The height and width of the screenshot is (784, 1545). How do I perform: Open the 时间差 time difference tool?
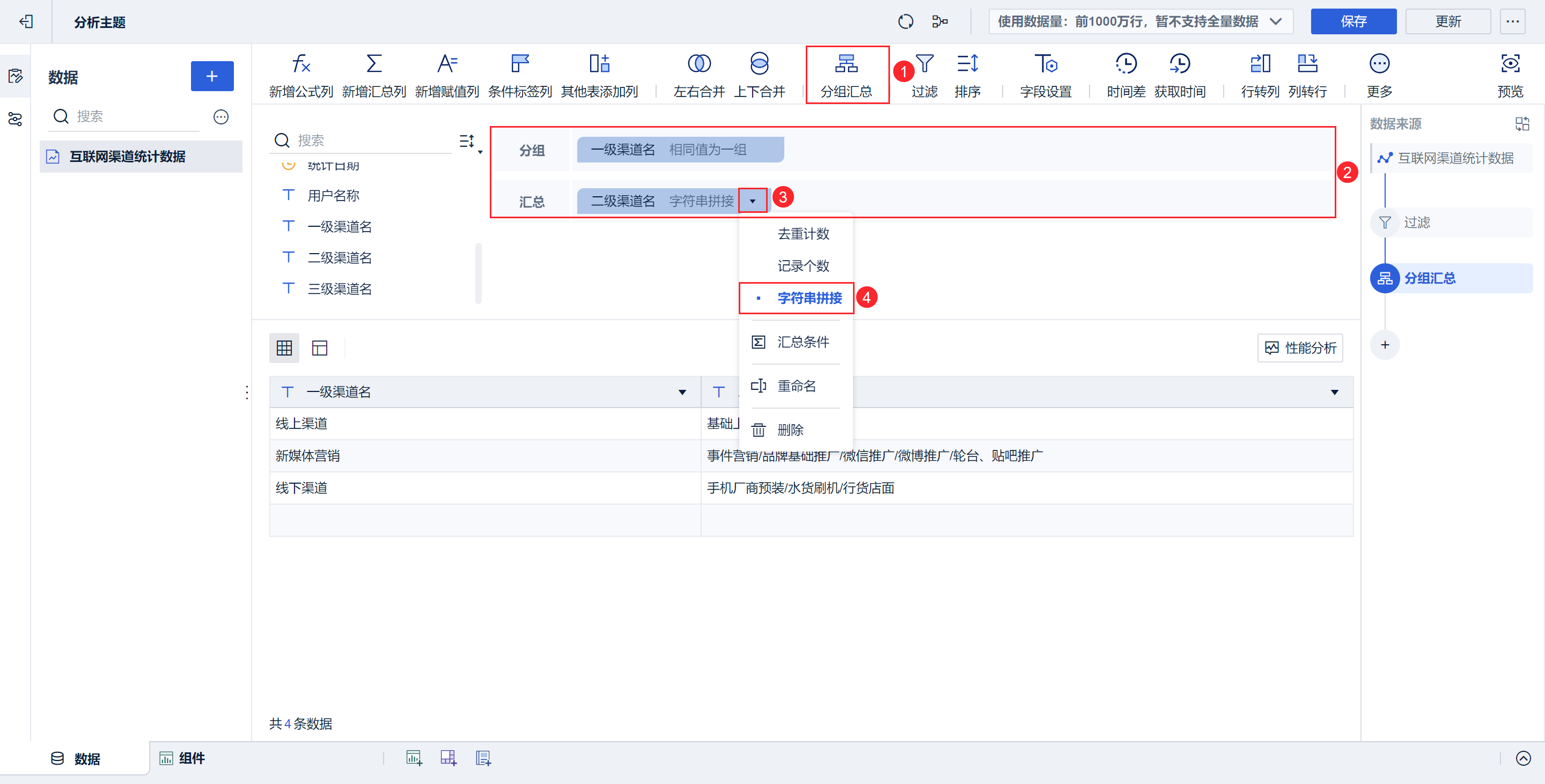coord(1126,63)
